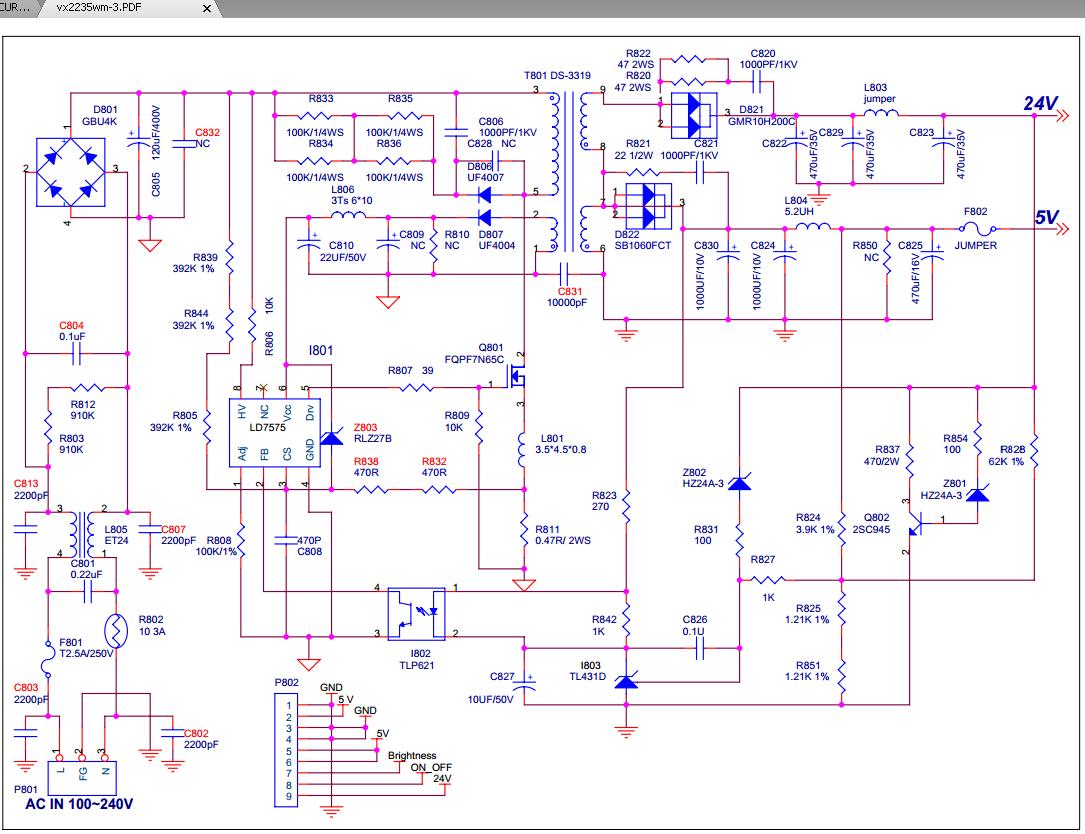Click the F802 jumper fuse symbol
Image resolution: width=1085 pixels, height=834 pixels.
pyautogui.click(x=978, y=228)
